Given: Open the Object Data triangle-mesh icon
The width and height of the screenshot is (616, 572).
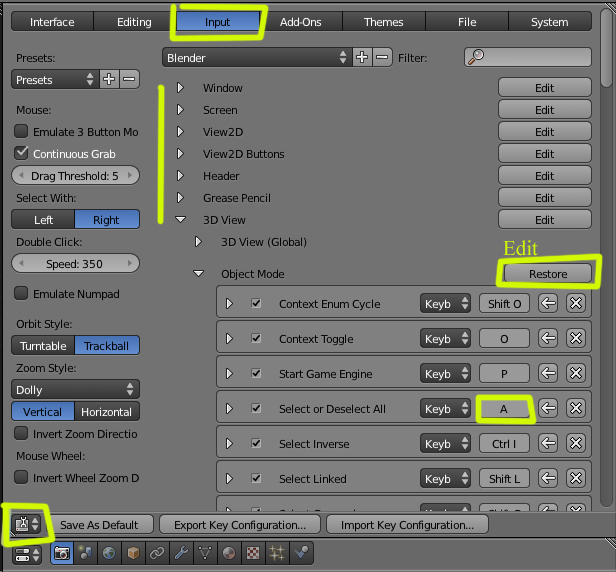Looking at the screenshot, I should pyautogui.click(x=205, y=554).
